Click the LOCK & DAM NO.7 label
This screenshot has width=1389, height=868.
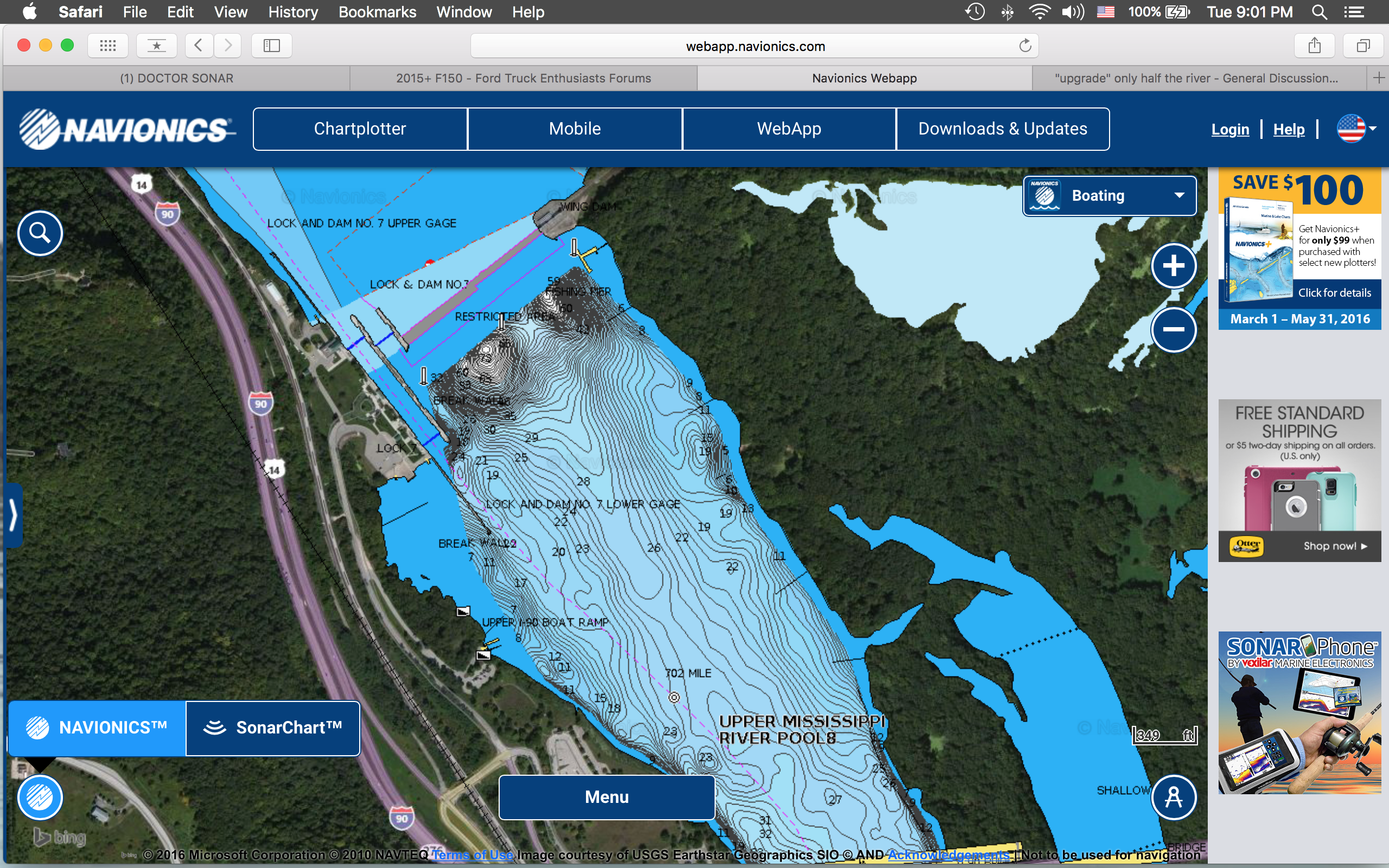pos(419,284)
